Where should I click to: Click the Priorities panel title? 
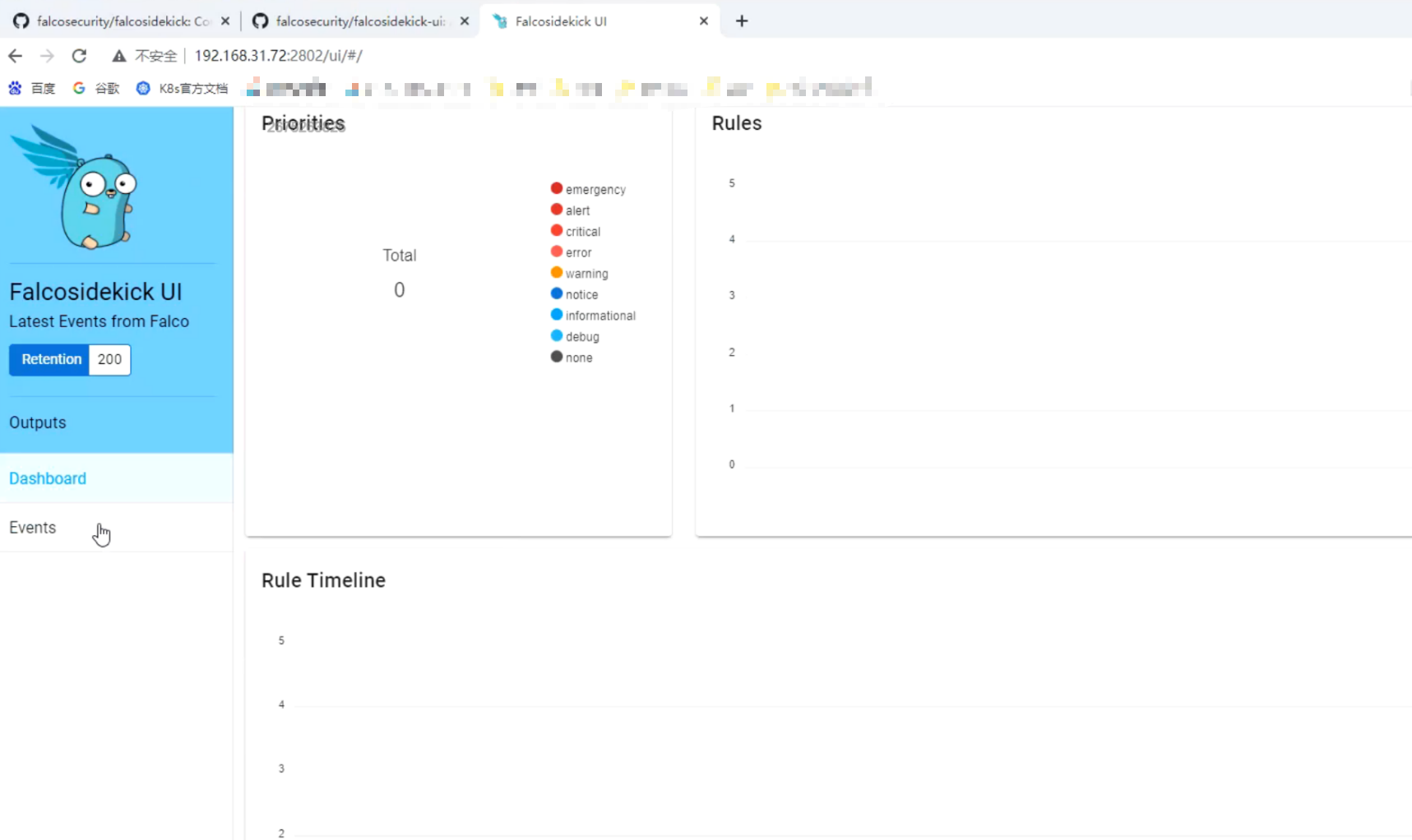click(303, 123)
